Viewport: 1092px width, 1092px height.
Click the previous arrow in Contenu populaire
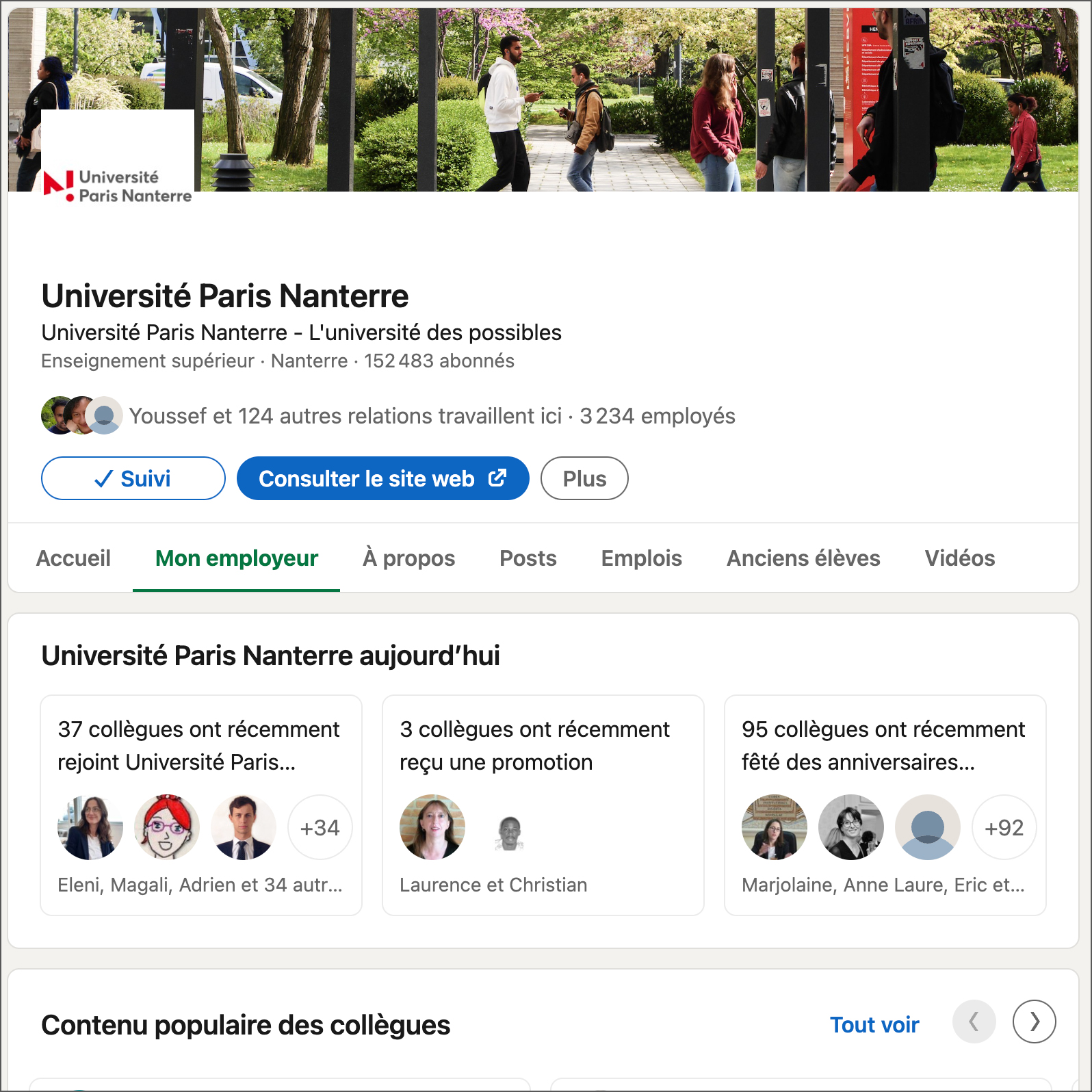pos(974,1022)
